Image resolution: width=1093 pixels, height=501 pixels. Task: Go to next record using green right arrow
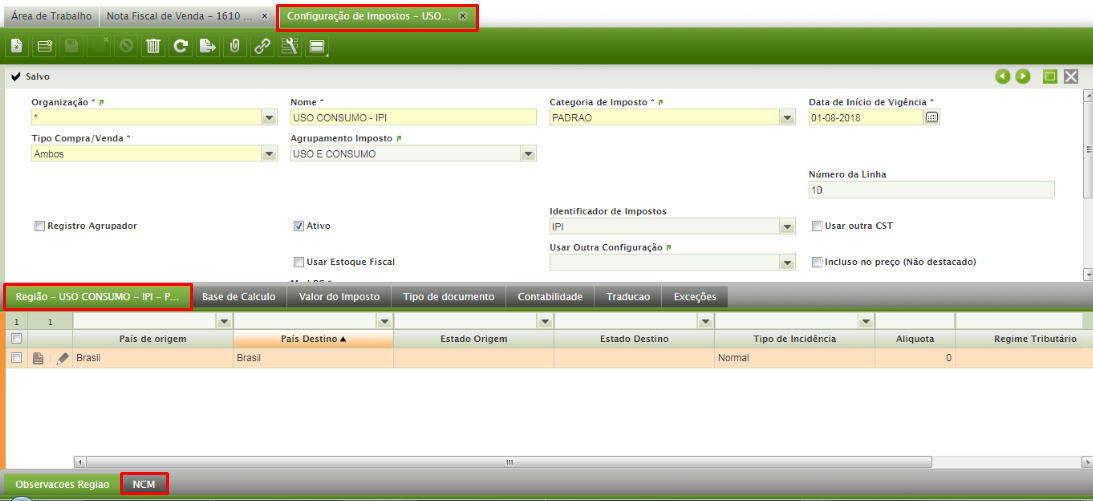tap(1023, 77)
